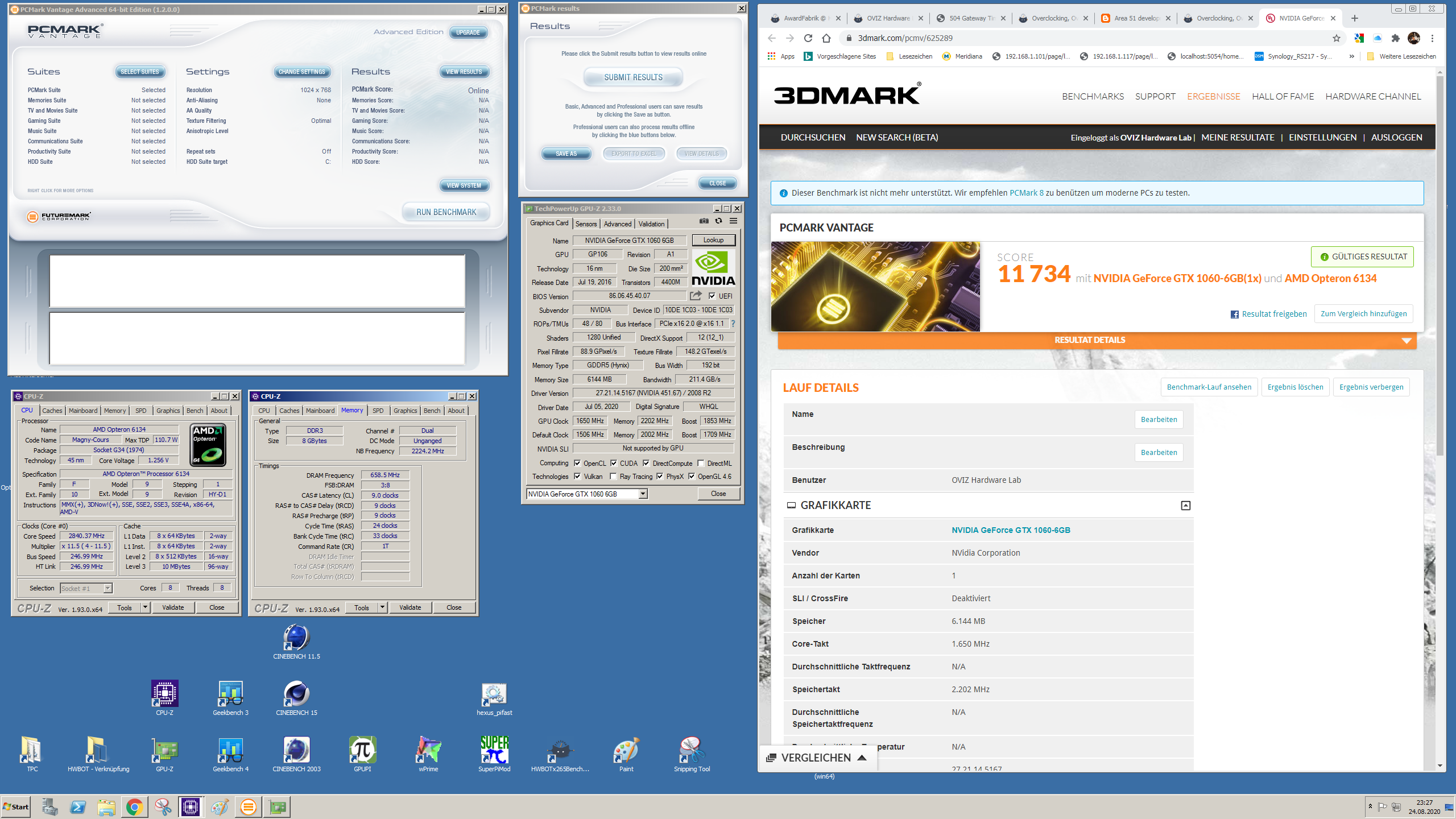Viewport: 1456px width, 819px height.
Task: Click GPU-Z refresh icon
Action: 719,221
